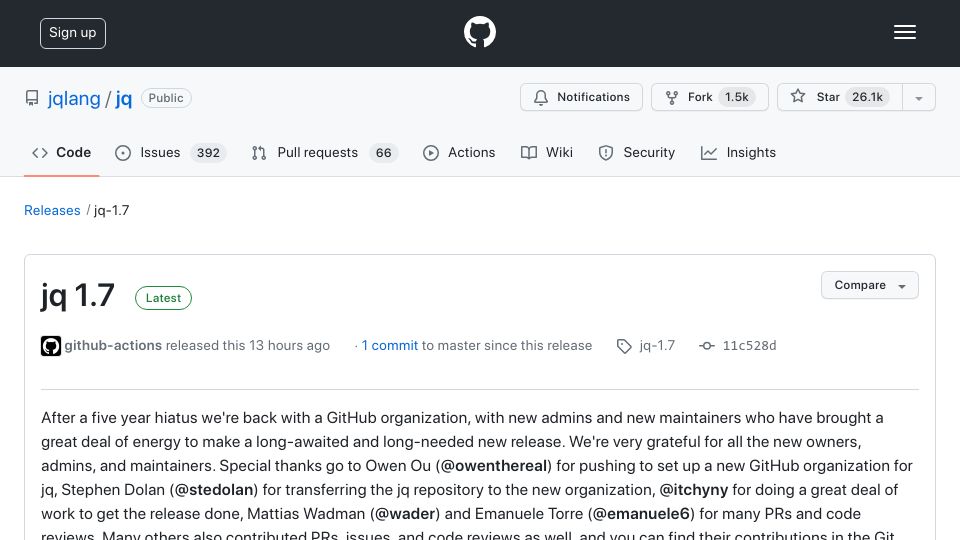Expand the Star lists dropdown arrow
960x540 pixels.
[x=918, y=98]
